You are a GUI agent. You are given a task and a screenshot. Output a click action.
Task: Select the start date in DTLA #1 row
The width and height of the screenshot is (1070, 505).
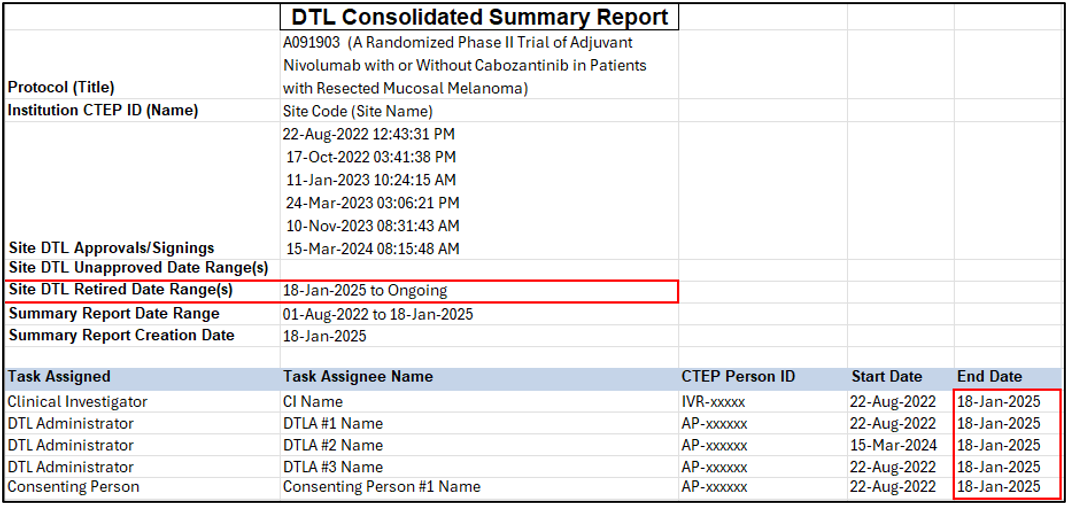(893, 423)
